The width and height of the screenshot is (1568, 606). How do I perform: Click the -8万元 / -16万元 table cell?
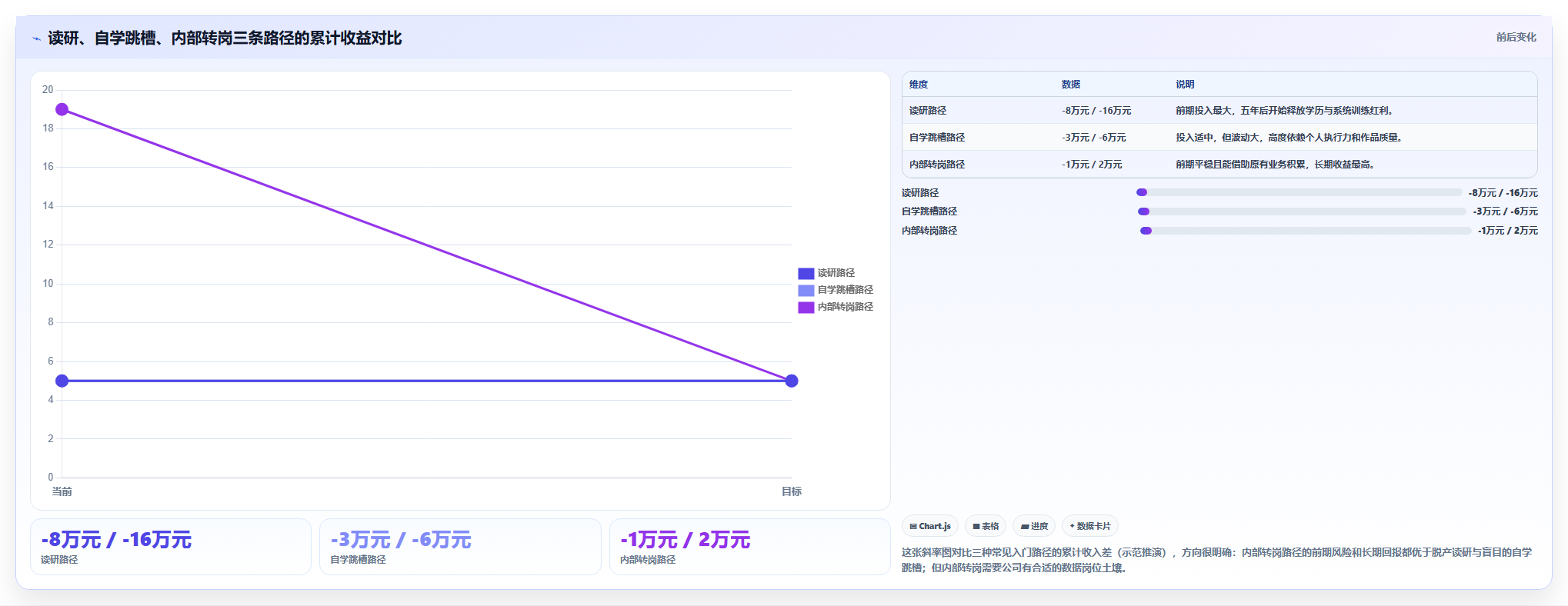(1096, 111)
